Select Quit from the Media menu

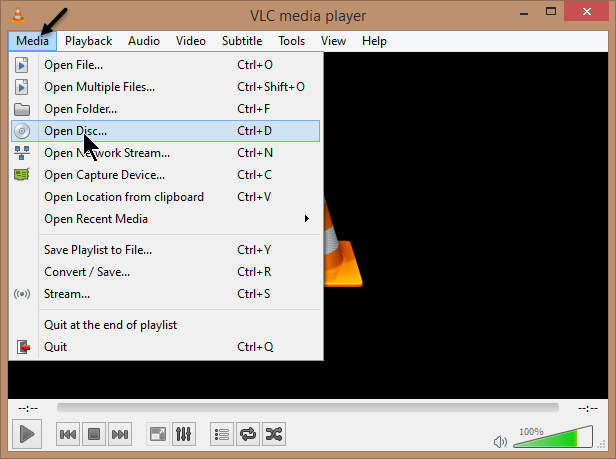coord(165,347)
